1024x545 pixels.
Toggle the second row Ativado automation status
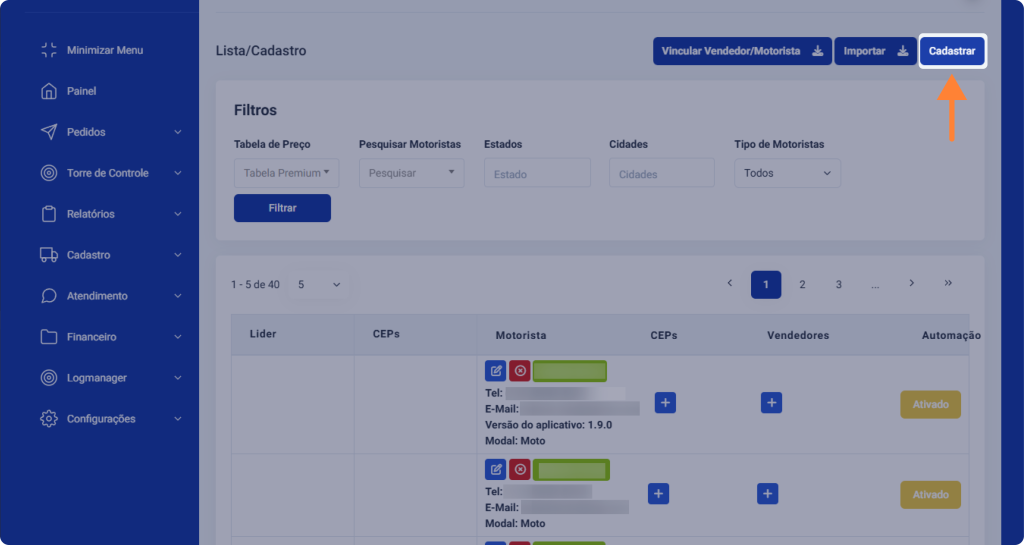click(930, 495)
